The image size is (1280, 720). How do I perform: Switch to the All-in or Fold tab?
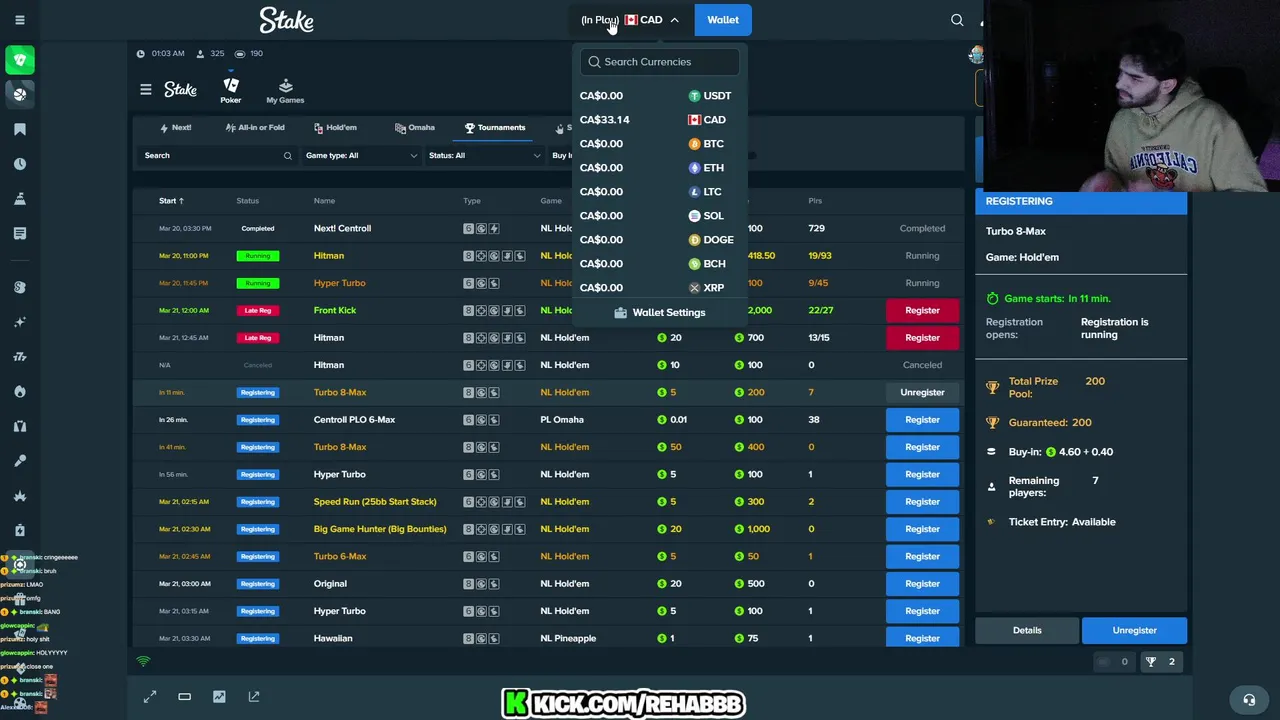point(255,128)
